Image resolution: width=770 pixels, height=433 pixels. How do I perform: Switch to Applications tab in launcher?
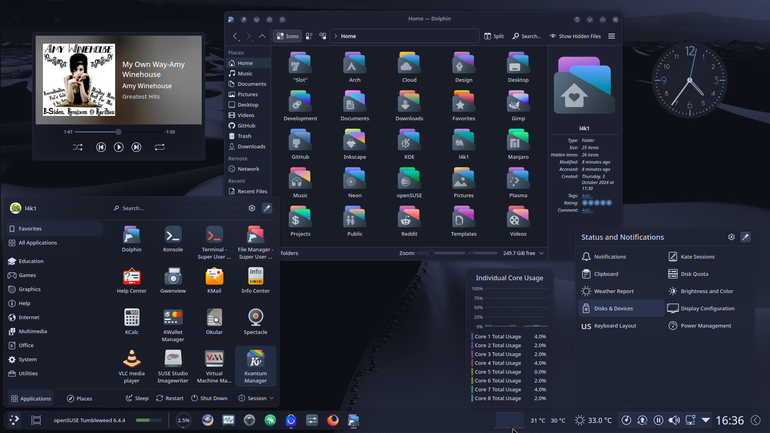(x=31, y=398)
